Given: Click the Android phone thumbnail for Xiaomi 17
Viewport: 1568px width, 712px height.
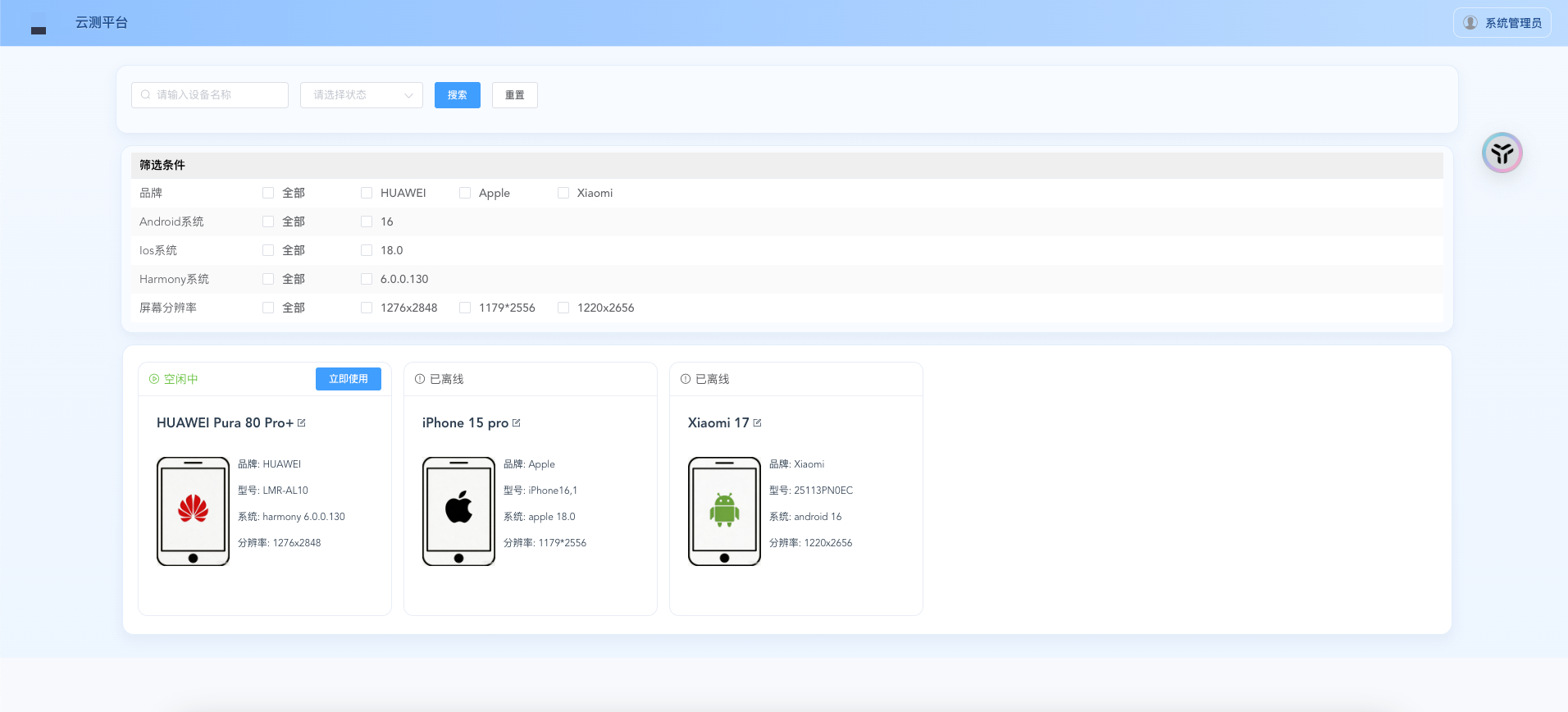Looking at the screenshot, I should 724,511.
